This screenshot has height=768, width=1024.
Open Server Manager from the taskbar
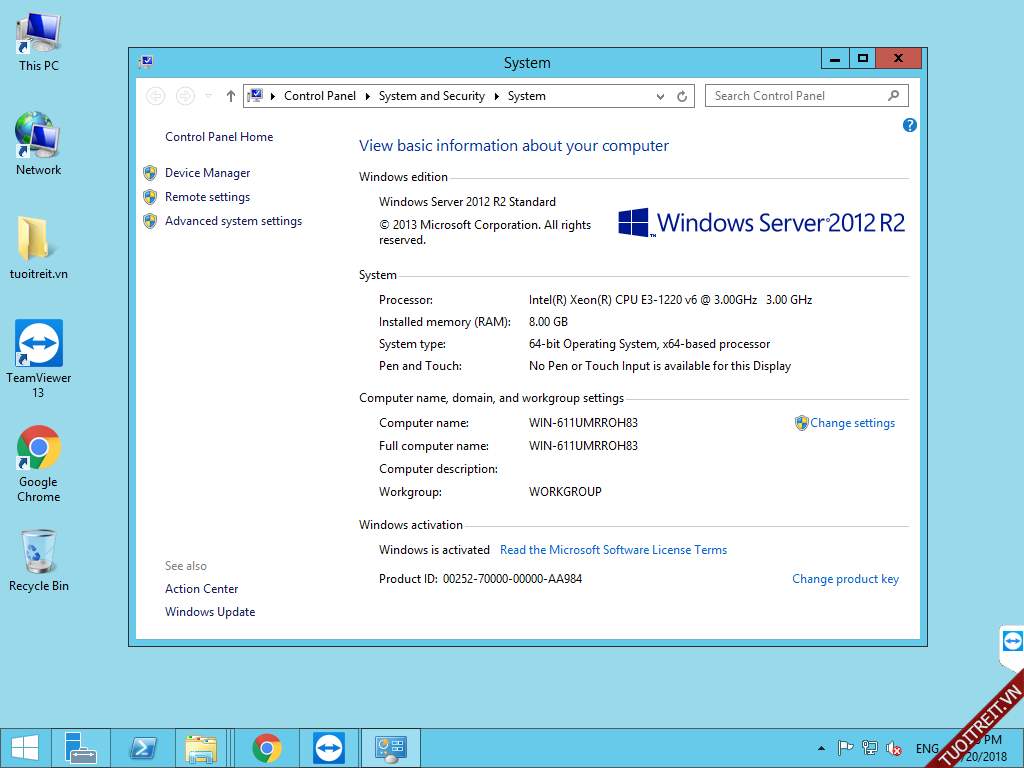point(80,747)
